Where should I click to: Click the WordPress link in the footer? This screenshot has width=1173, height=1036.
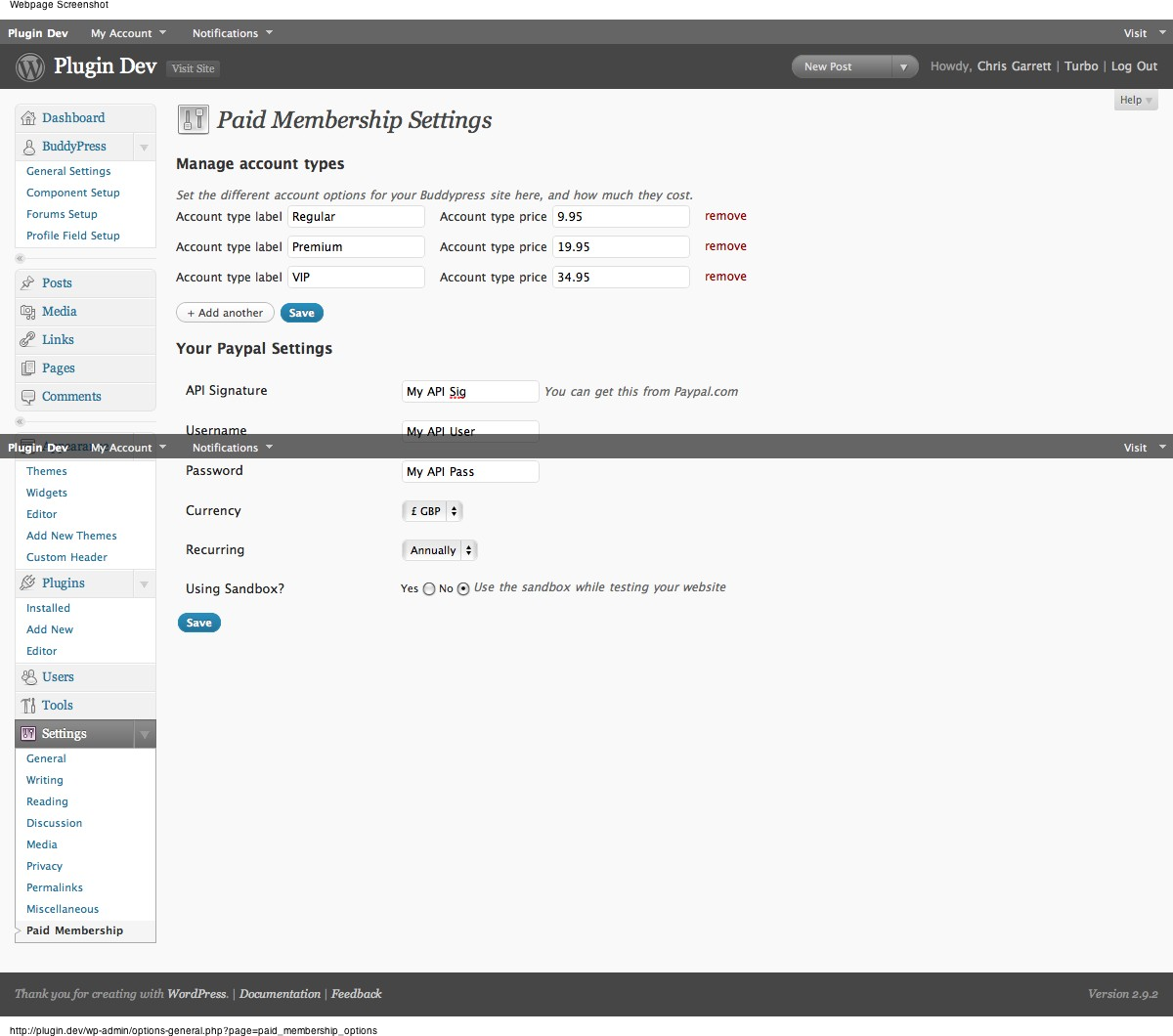(196, 994)
